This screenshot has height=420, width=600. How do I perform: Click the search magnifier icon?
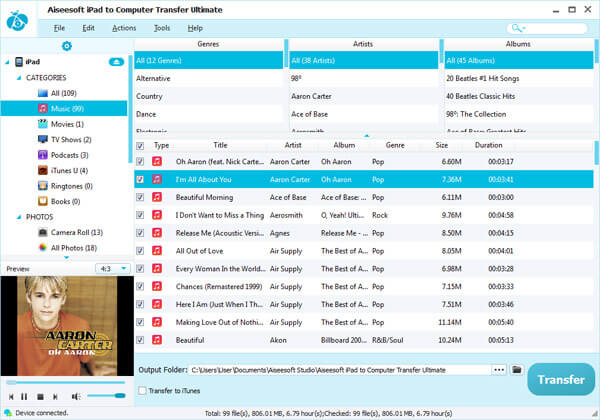pyautogui.click(x=517, y=28)
